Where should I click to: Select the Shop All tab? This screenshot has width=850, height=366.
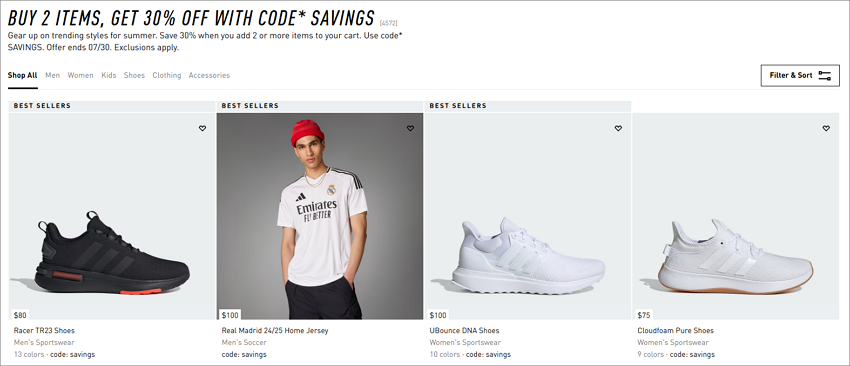pyautogui.click(x=22, y=75)
